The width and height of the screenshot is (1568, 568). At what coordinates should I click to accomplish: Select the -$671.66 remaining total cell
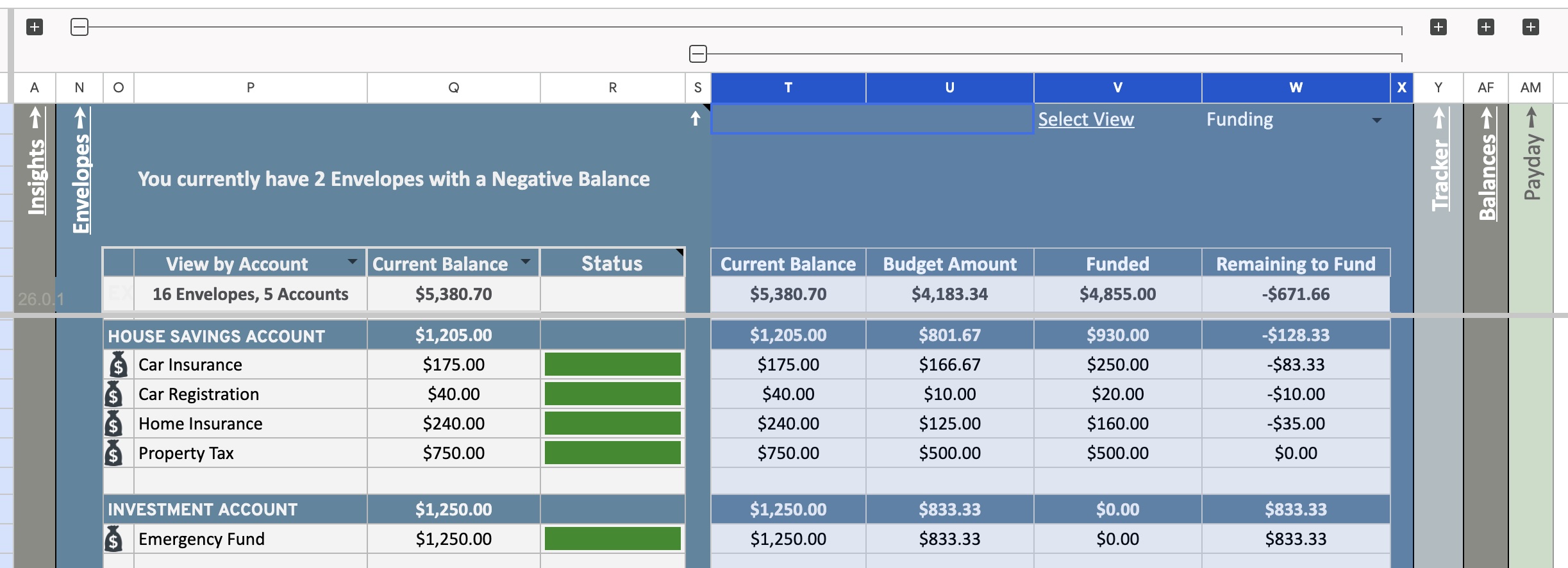[x=1296, y=294]
